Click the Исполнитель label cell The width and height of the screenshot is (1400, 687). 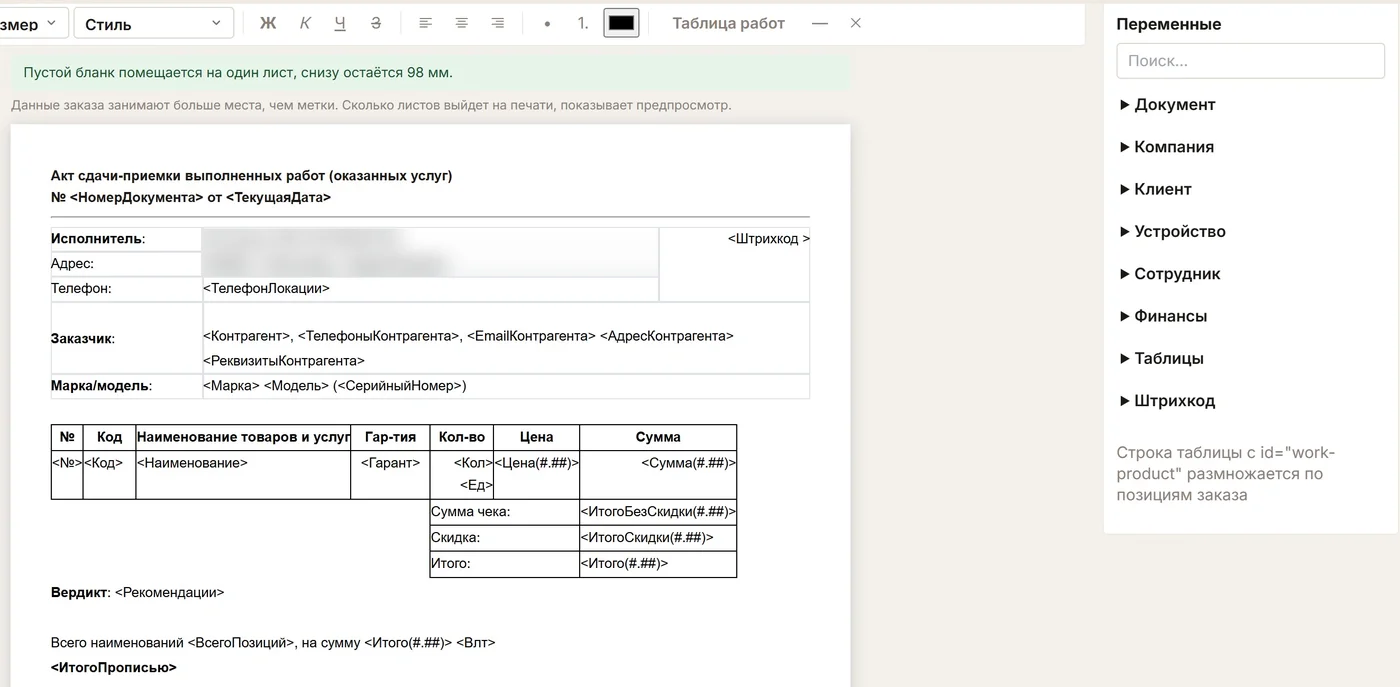127,239
